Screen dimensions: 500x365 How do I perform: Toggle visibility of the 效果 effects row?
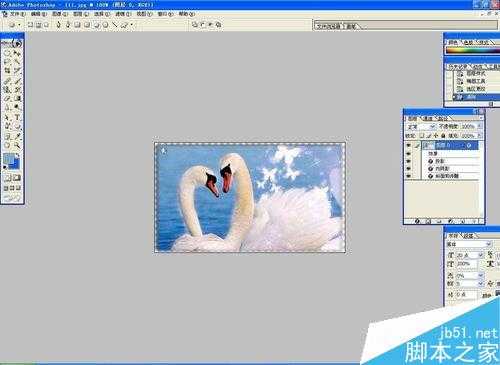(409, 154)
